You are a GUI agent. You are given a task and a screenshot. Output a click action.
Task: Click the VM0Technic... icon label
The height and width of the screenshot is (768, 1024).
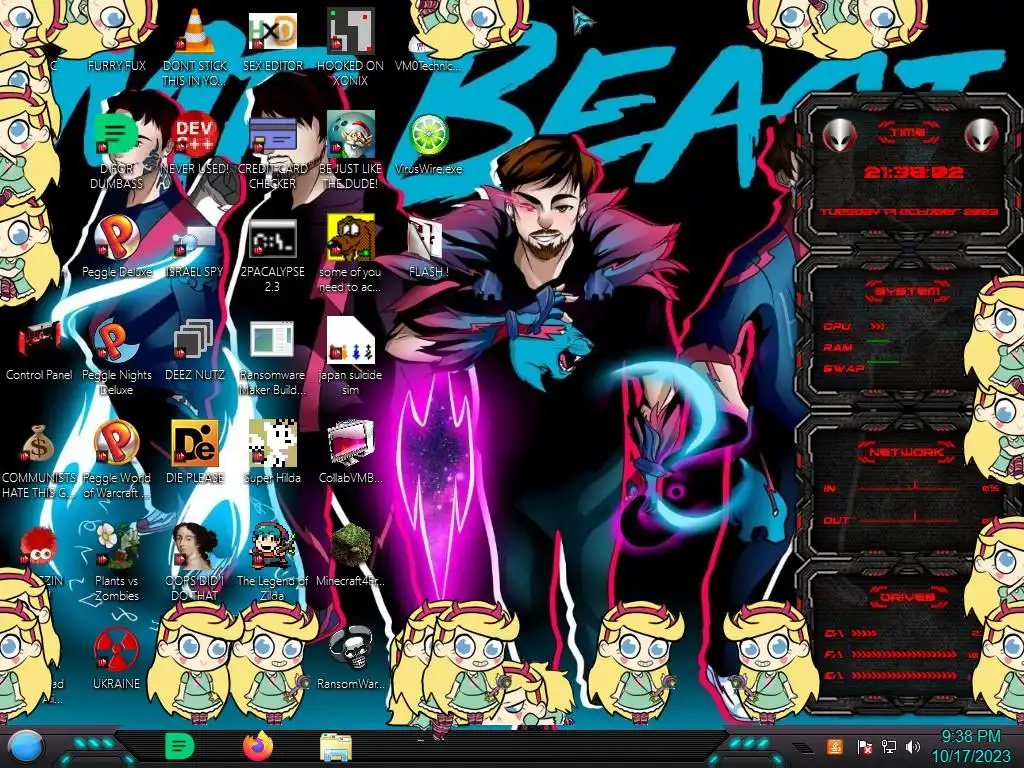point(428,65)
